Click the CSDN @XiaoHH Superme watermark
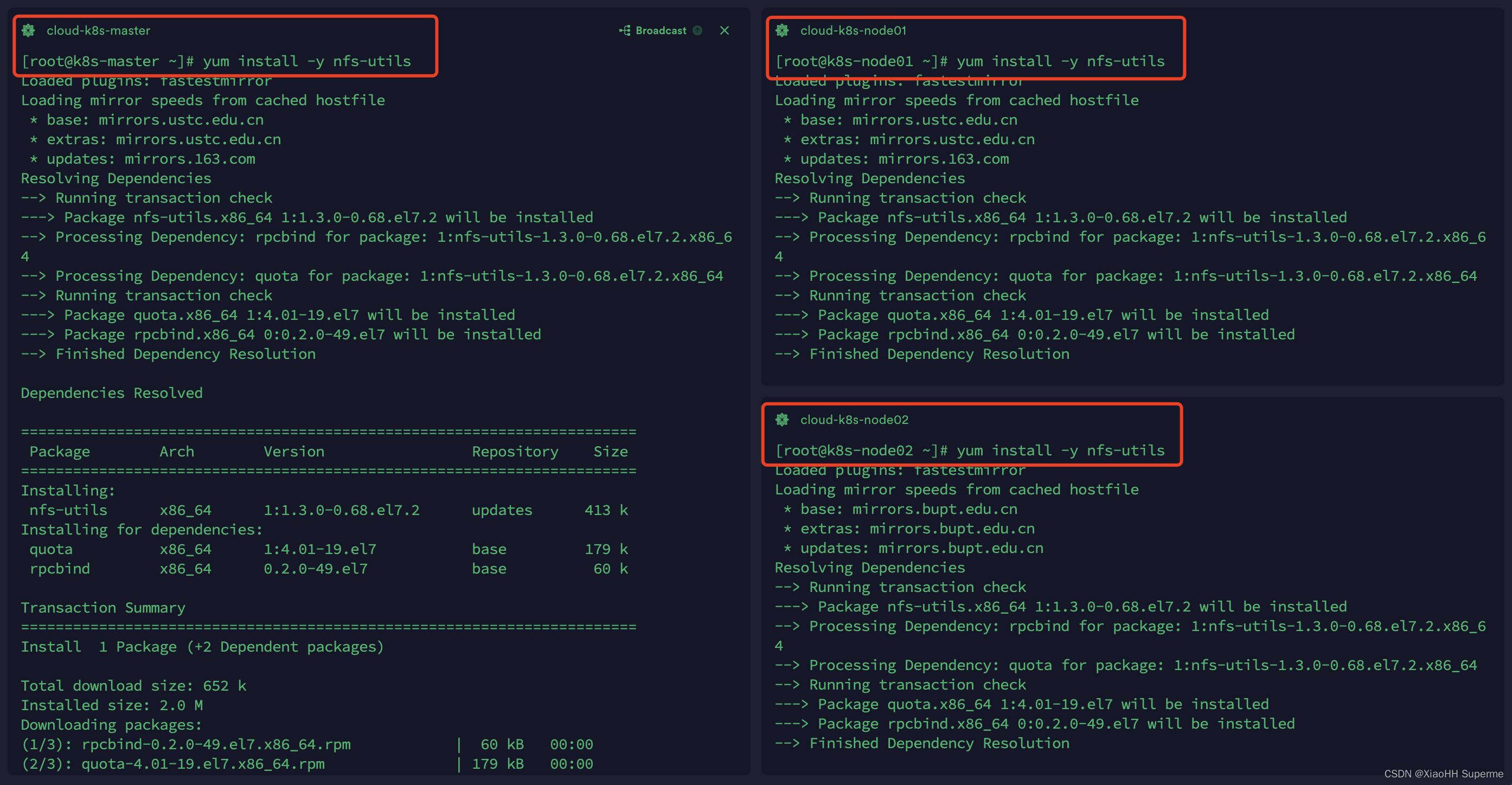Viewport: 1512px width, 785px height. tap(1443, 774)
